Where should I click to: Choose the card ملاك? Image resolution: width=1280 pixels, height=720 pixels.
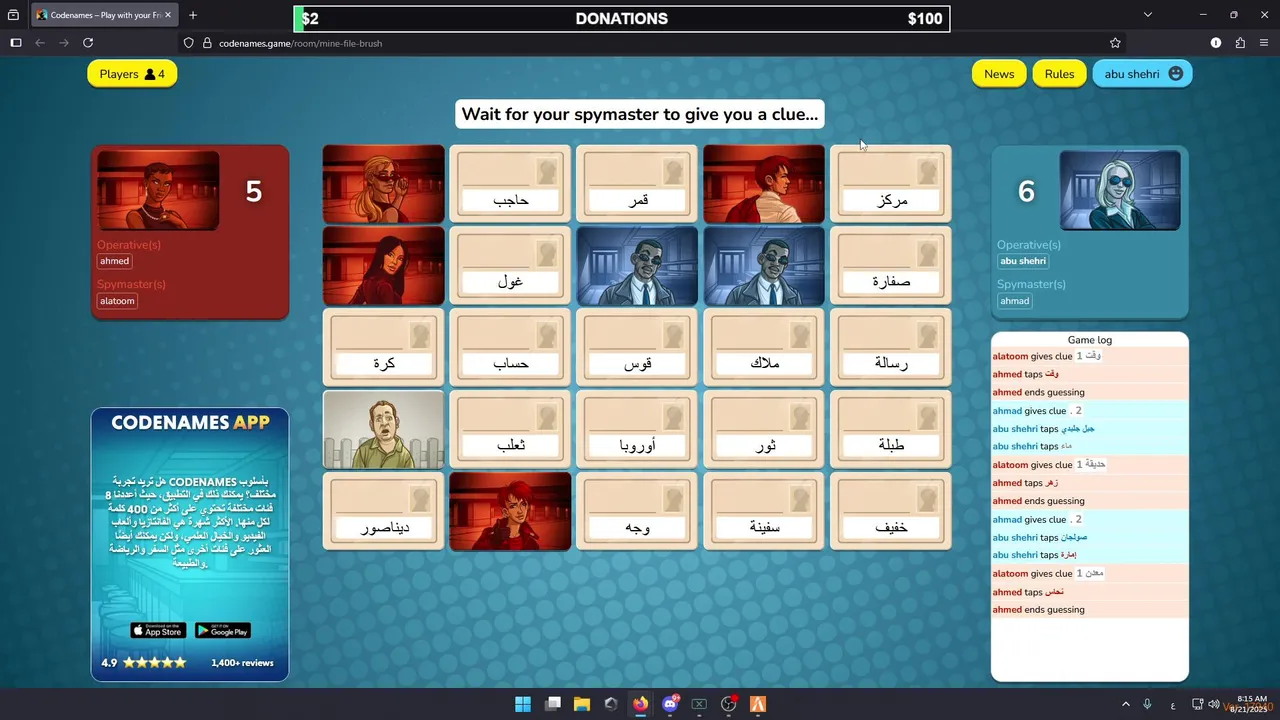point(764,347)
